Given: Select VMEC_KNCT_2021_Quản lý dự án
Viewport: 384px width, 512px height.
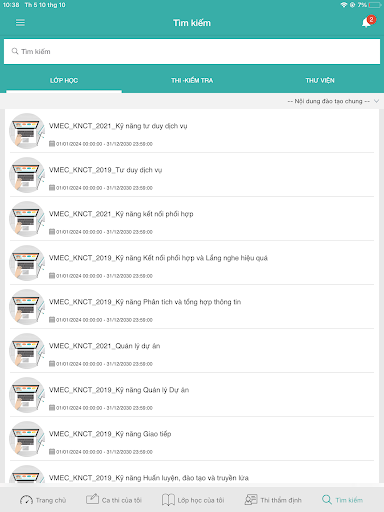Looking at the screenshot, I should pos(104,346).
